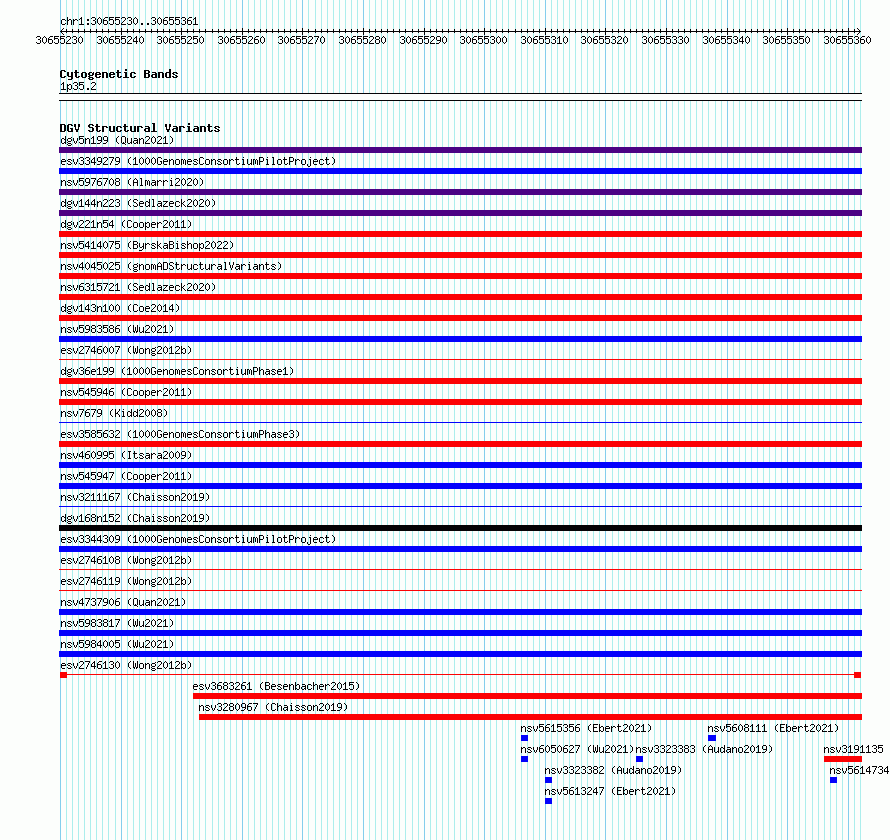
Task: Click nsv460995 (Itsara2009) label
Action: coord(126,455)
